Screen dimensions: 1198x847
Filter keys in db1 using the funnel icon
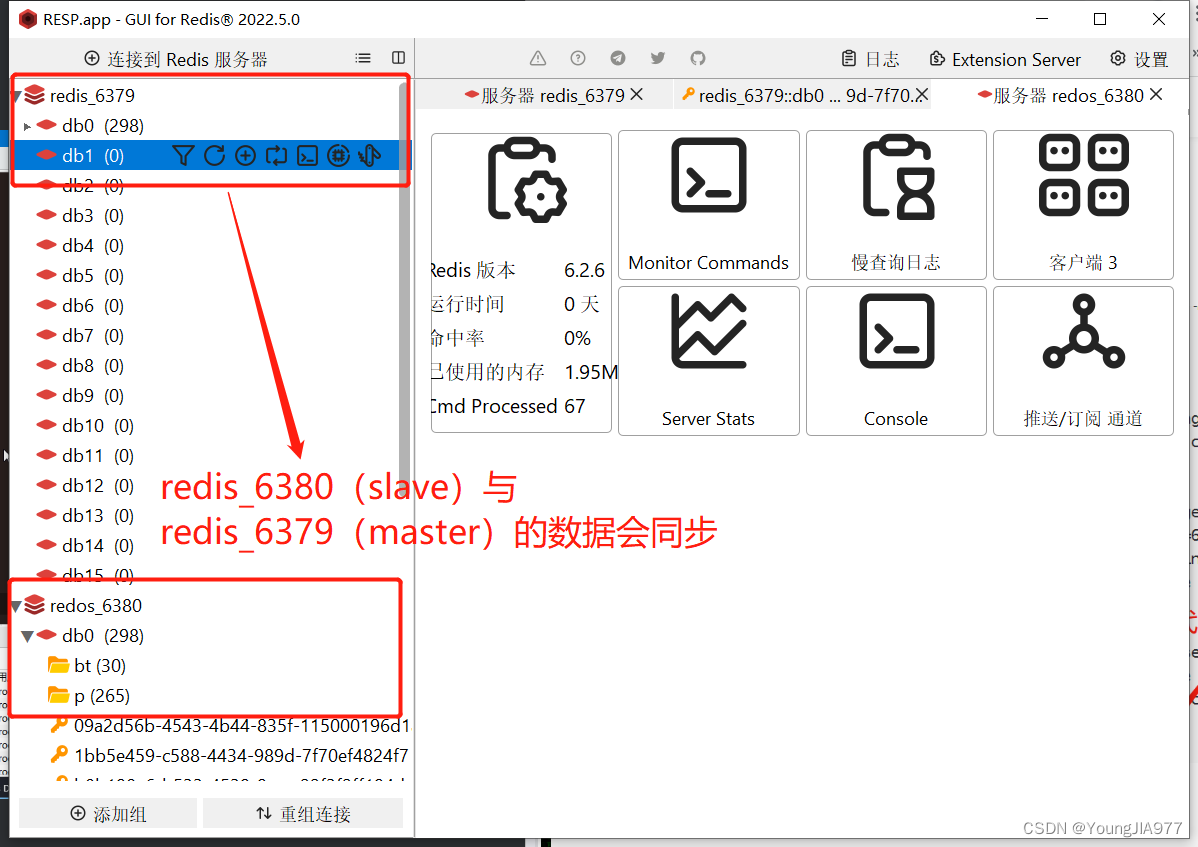click(184, 155)
